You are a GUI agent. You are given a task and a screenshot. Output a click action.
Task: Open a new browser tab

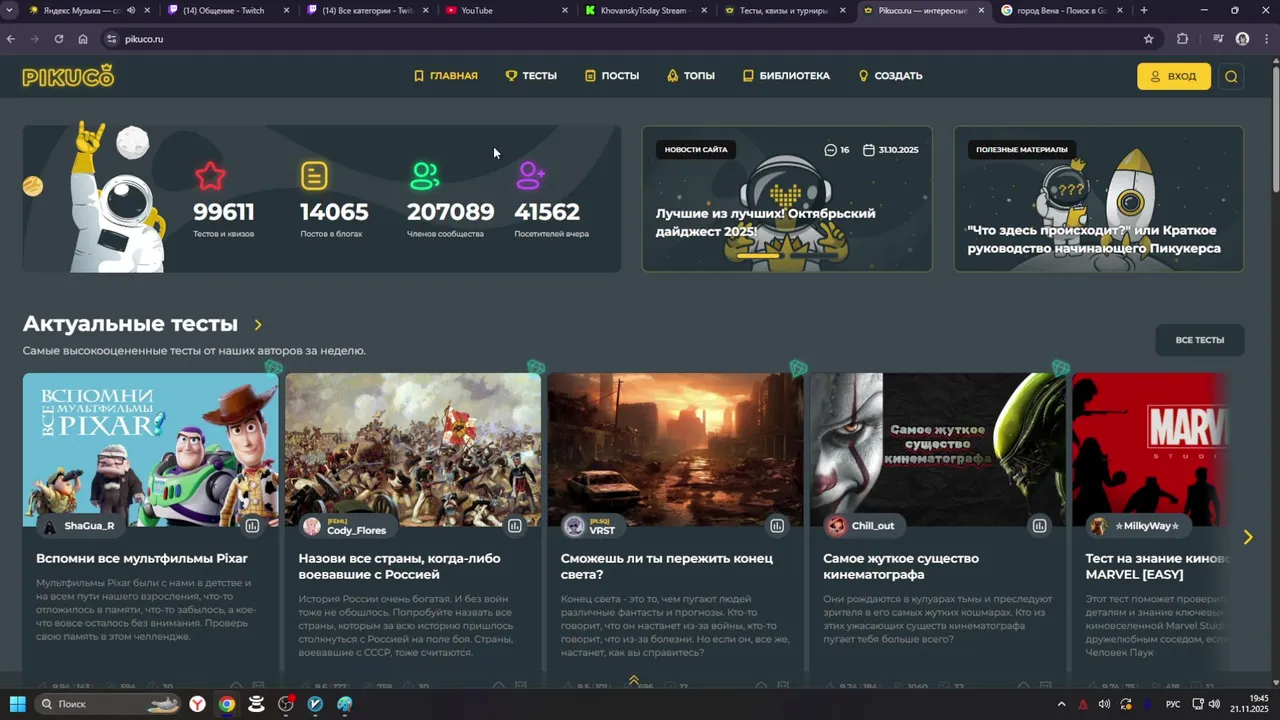coord(1144,11)
